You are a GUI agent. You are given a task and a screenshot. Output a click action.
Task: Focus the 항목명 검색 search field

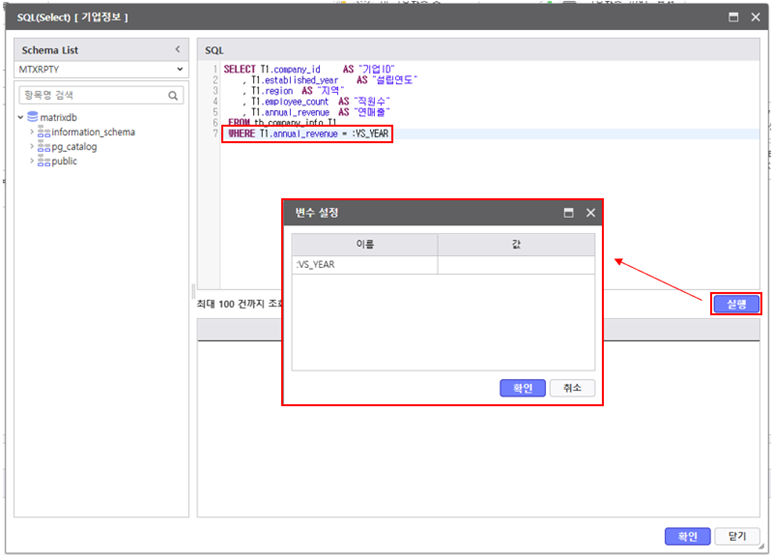point(90,96)
